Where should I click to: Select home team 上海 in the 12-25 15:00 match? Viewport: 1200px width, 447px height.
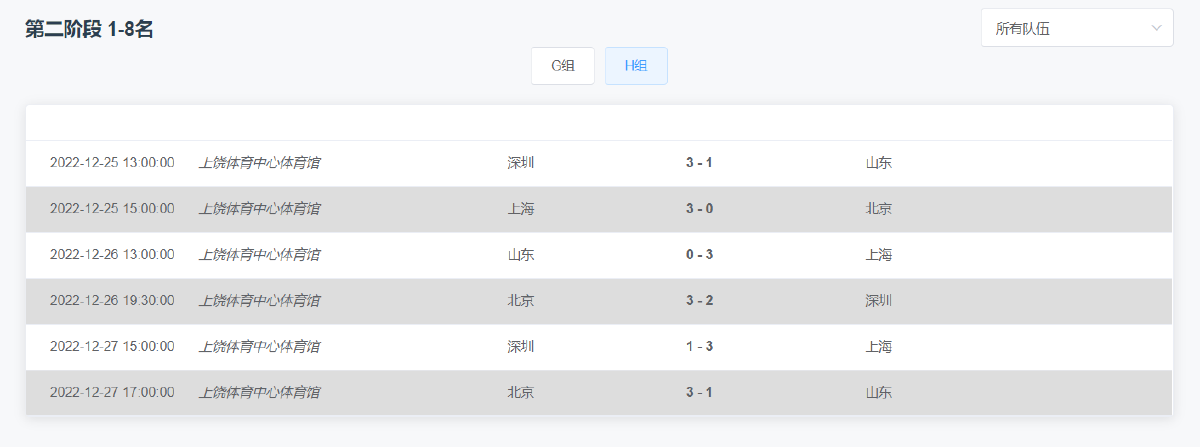tap(521, 209)
